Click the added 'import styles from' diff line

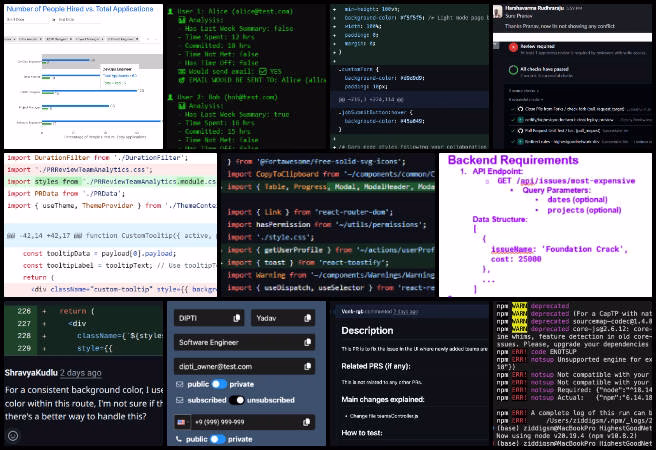pos(110,182)
